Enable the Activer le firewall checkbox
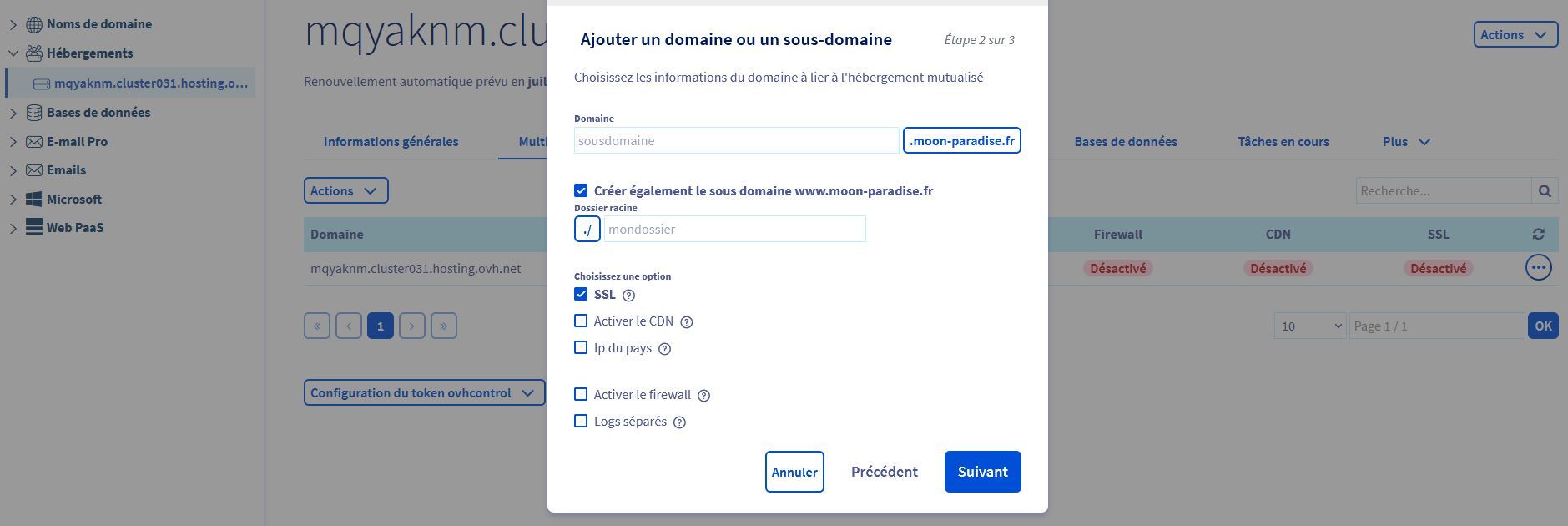This screenshot has height=526, width=1568. [x=581, y=395]
